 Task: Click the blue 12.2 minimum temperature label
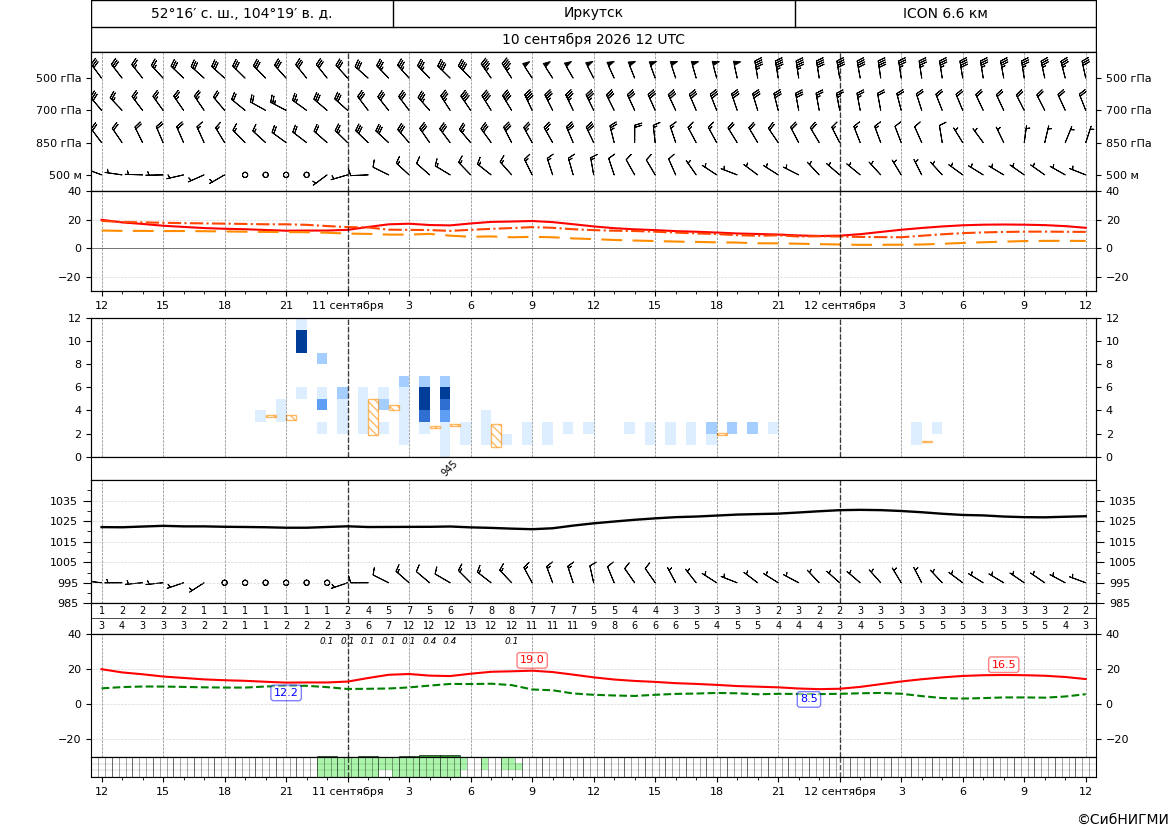286,693
